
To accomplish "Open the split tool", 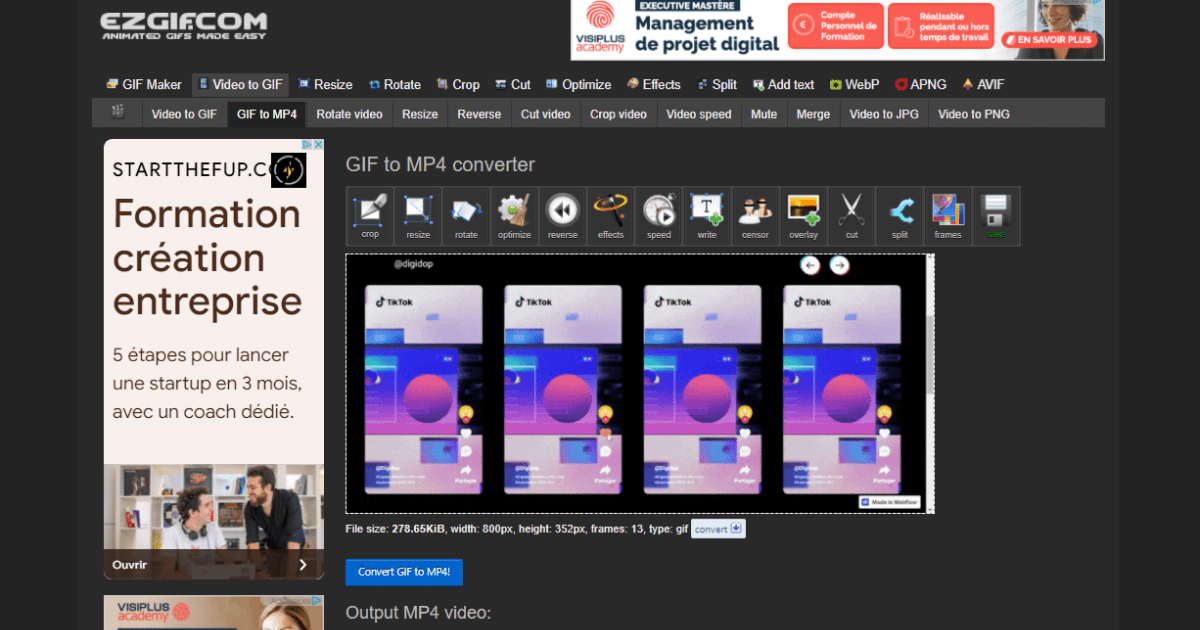I will (x=899, y=216).
